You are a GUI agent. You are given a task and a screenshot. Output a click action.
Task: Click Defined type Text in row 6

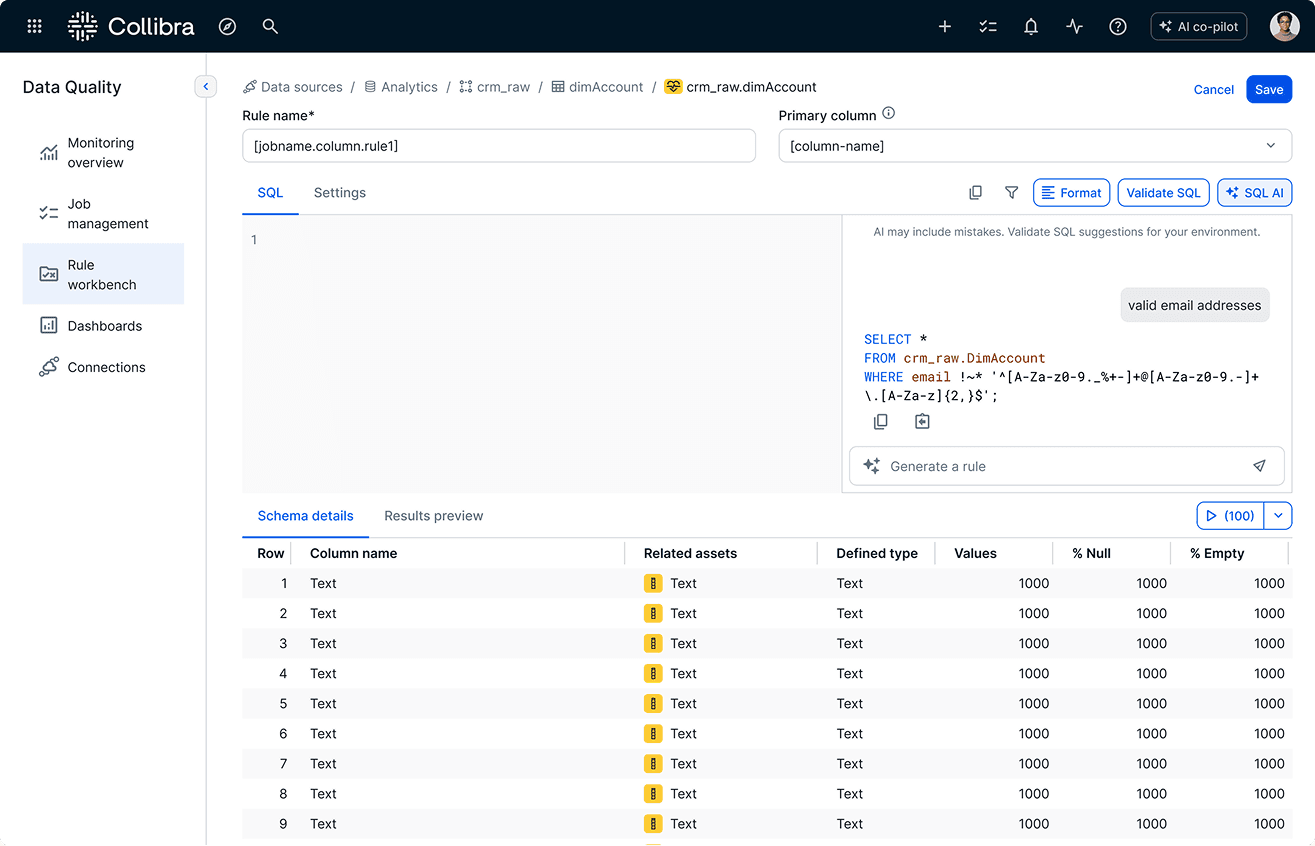click(849, 733)
